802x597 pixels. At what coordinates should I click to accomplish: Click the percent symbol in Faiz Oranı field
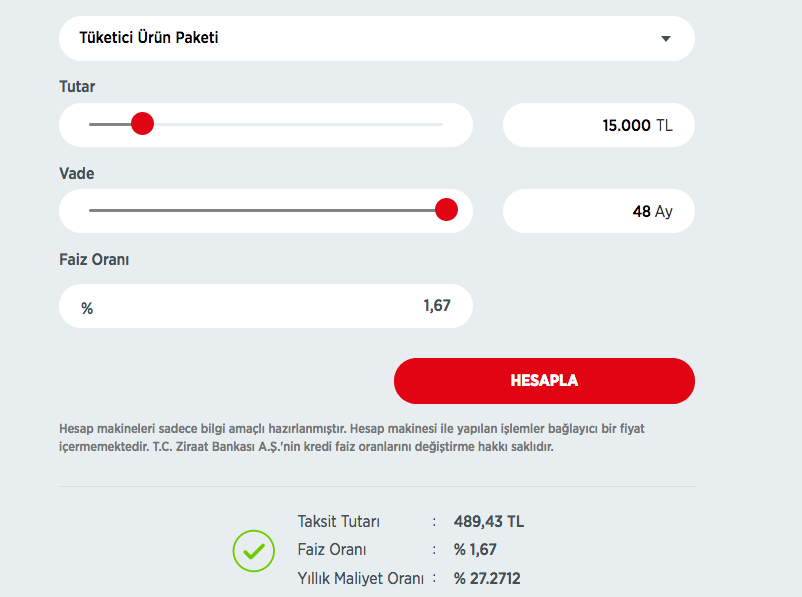click(x=87, y=306)
